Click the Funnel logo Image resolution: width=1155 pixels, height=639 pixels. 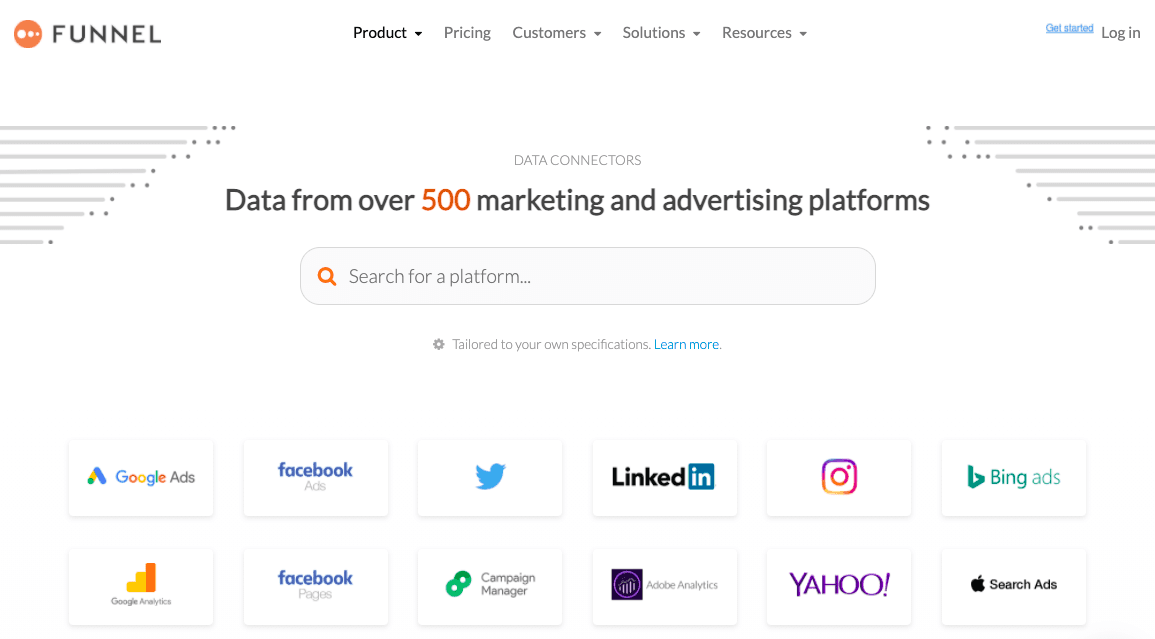click(x=87, y=33)
